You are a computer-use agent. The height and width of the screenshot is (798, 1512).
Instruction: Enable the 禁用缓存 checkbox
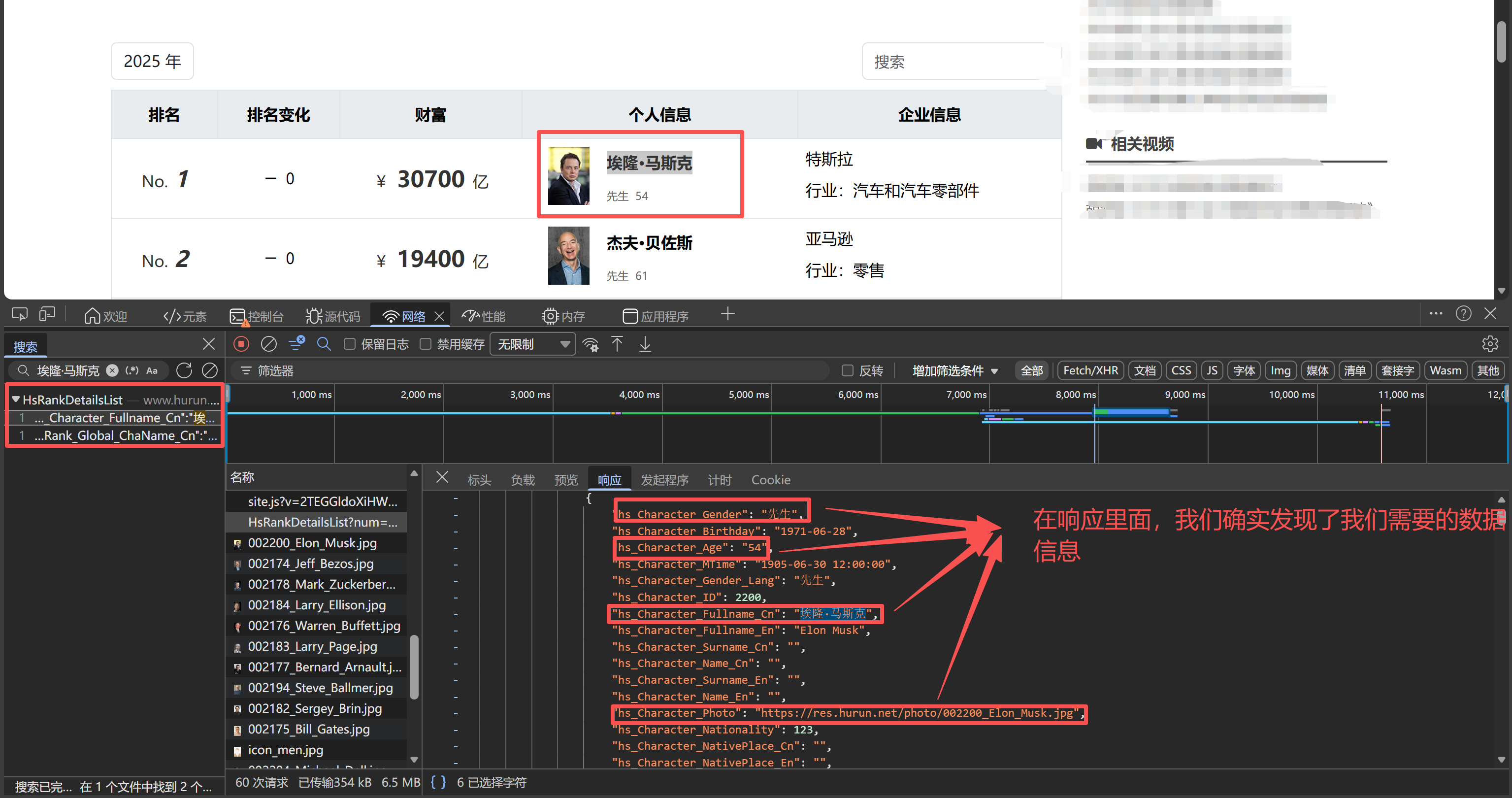point(426,344)
